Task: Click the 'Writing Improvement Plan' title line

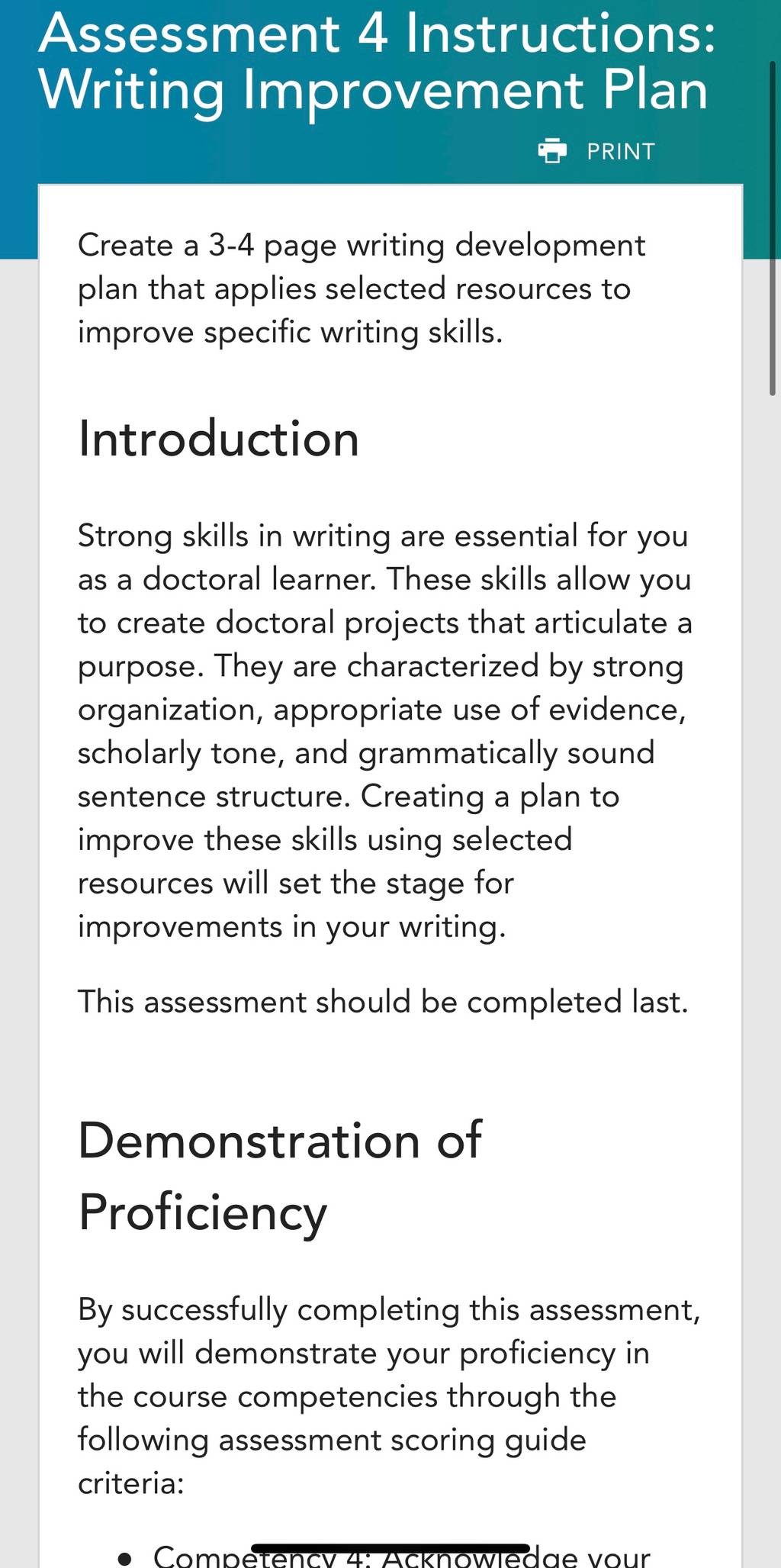Action: point(374,91)
